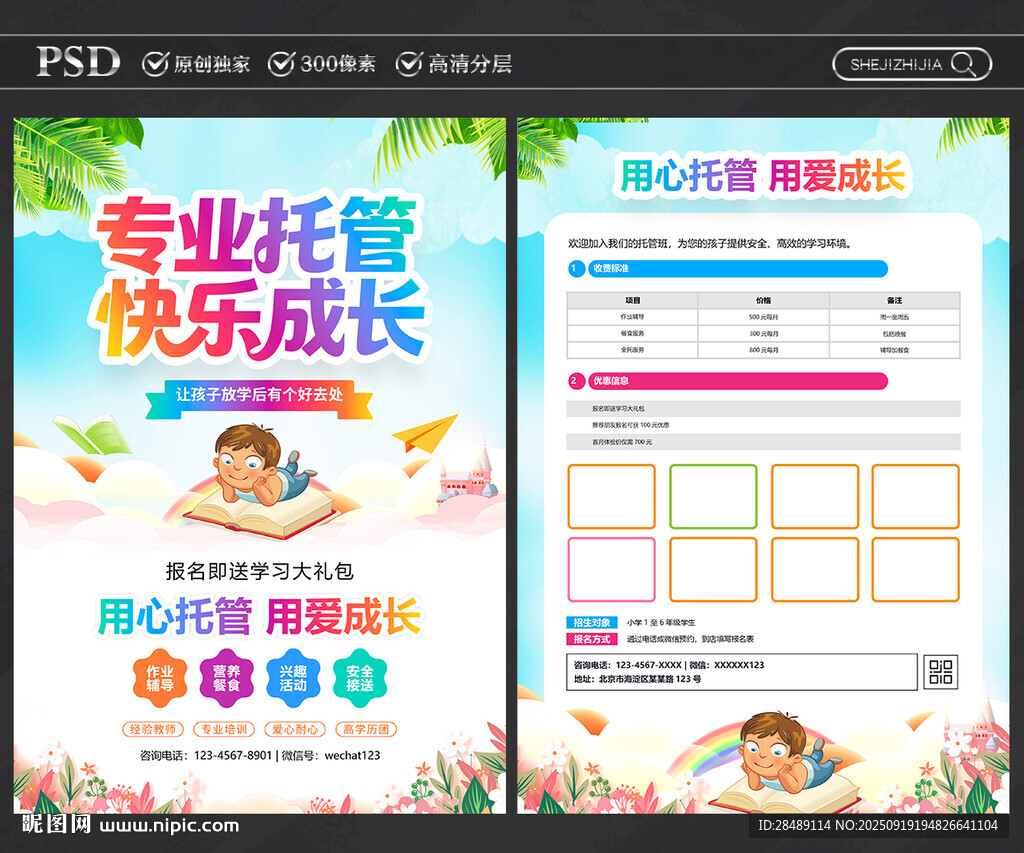This screenshot has height=853, width=1024.
Task: Click the green-bordered empty photo box
Action: (x=713, y=496)
